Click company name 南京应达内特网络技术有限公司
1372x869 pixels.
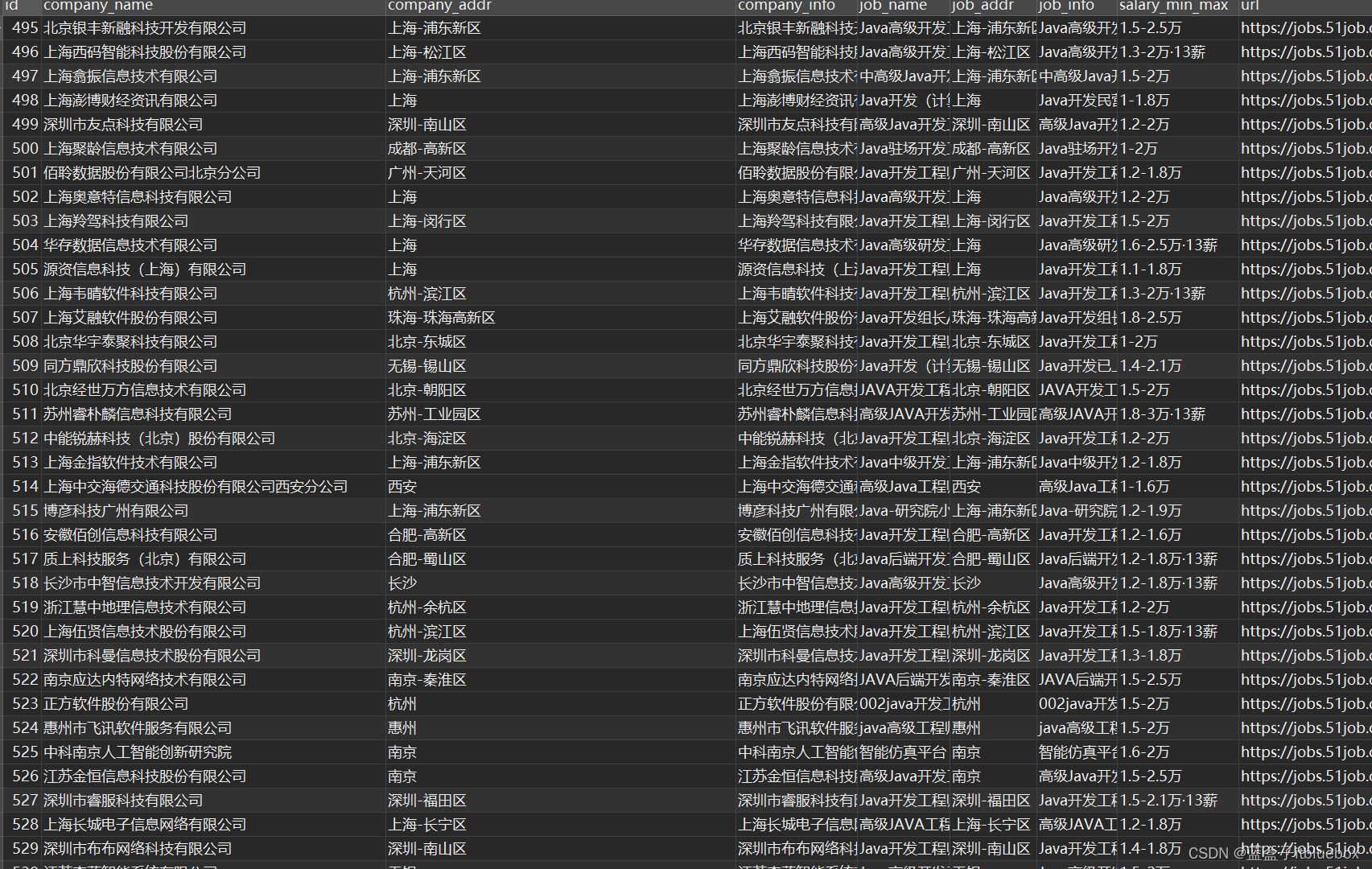[145, 680]
